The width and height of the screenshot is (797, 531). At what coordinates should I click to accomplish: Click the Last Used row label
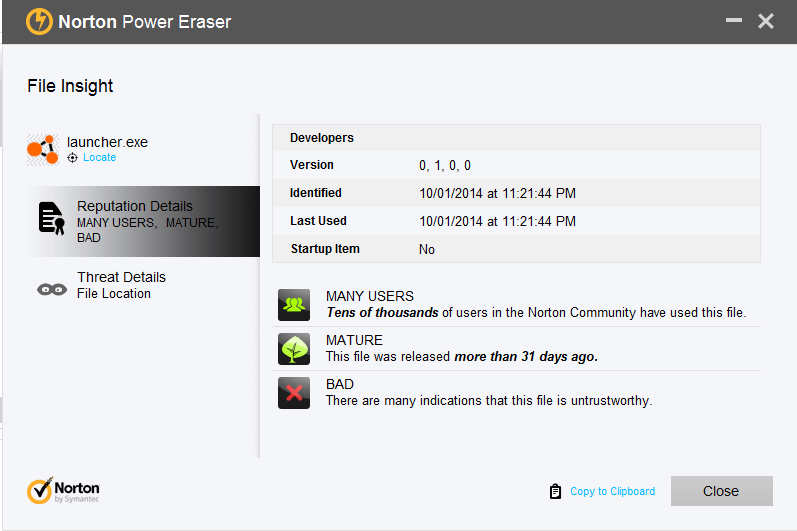[x=318, y=221]
